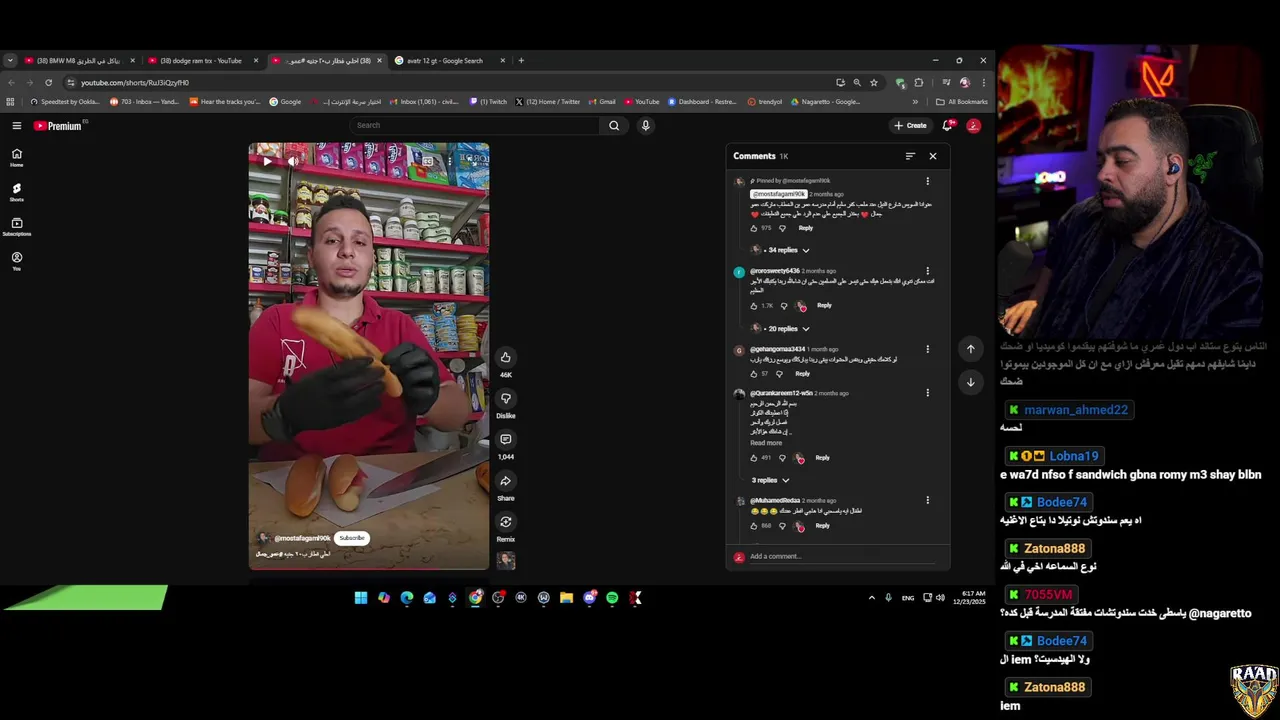The image size is (1280, 720).
Task: Open Discord from the taskbar
Action: coord(590,598)
